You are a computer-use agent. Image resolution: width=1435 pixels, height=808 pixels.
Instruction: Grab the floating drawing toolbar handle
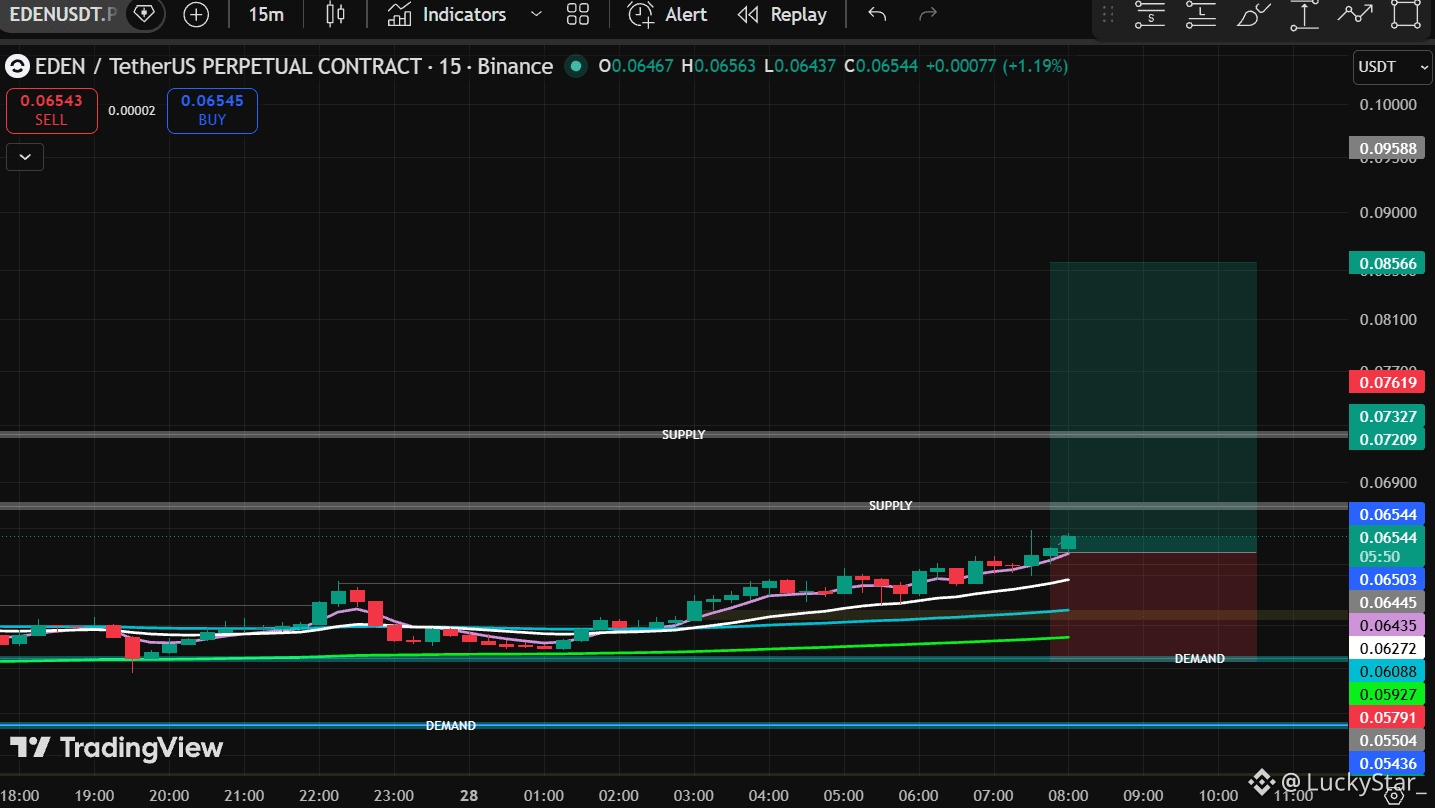[x=1108, y=14]
